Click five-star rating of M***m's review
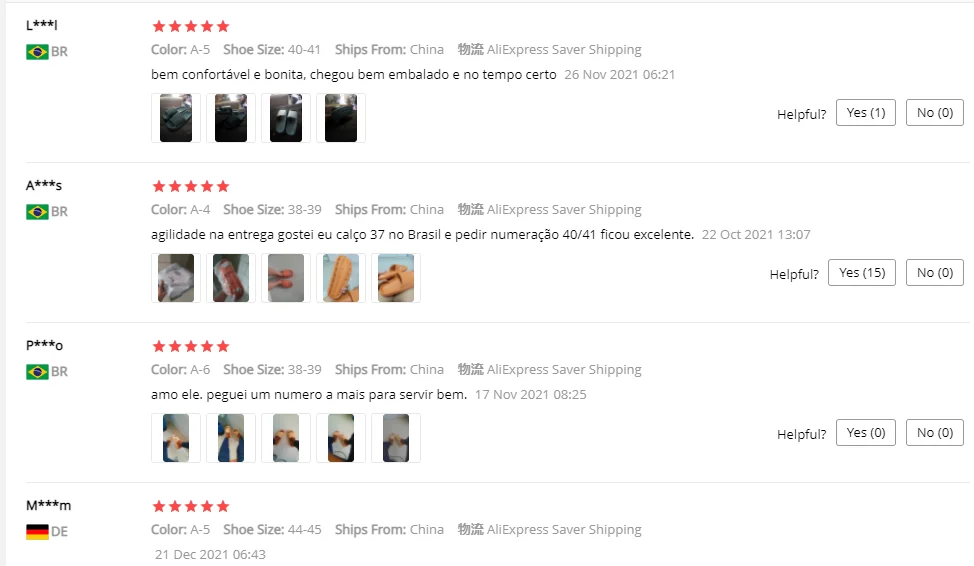 click(191, 506)
